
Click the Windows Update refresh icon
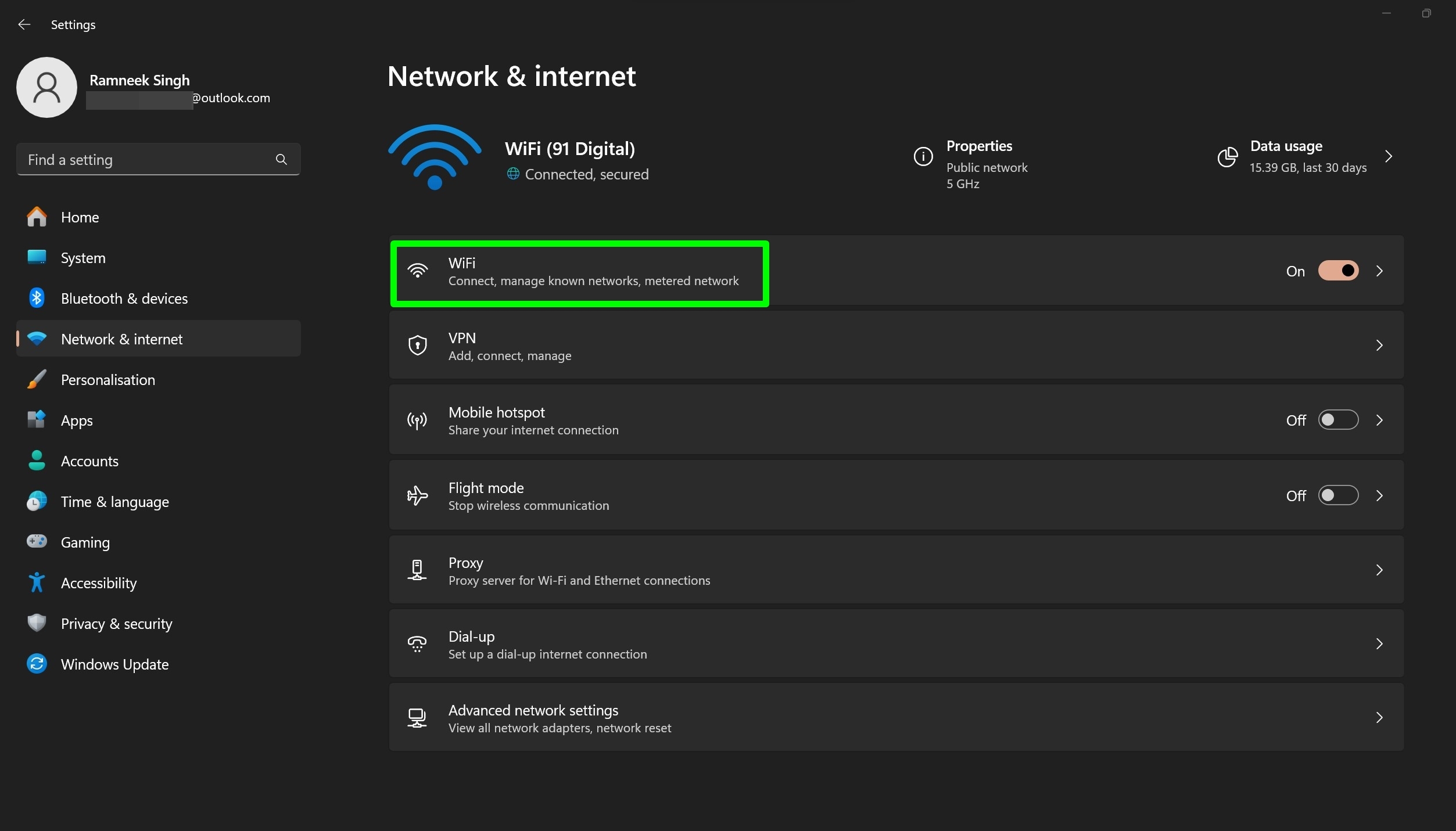37,664
